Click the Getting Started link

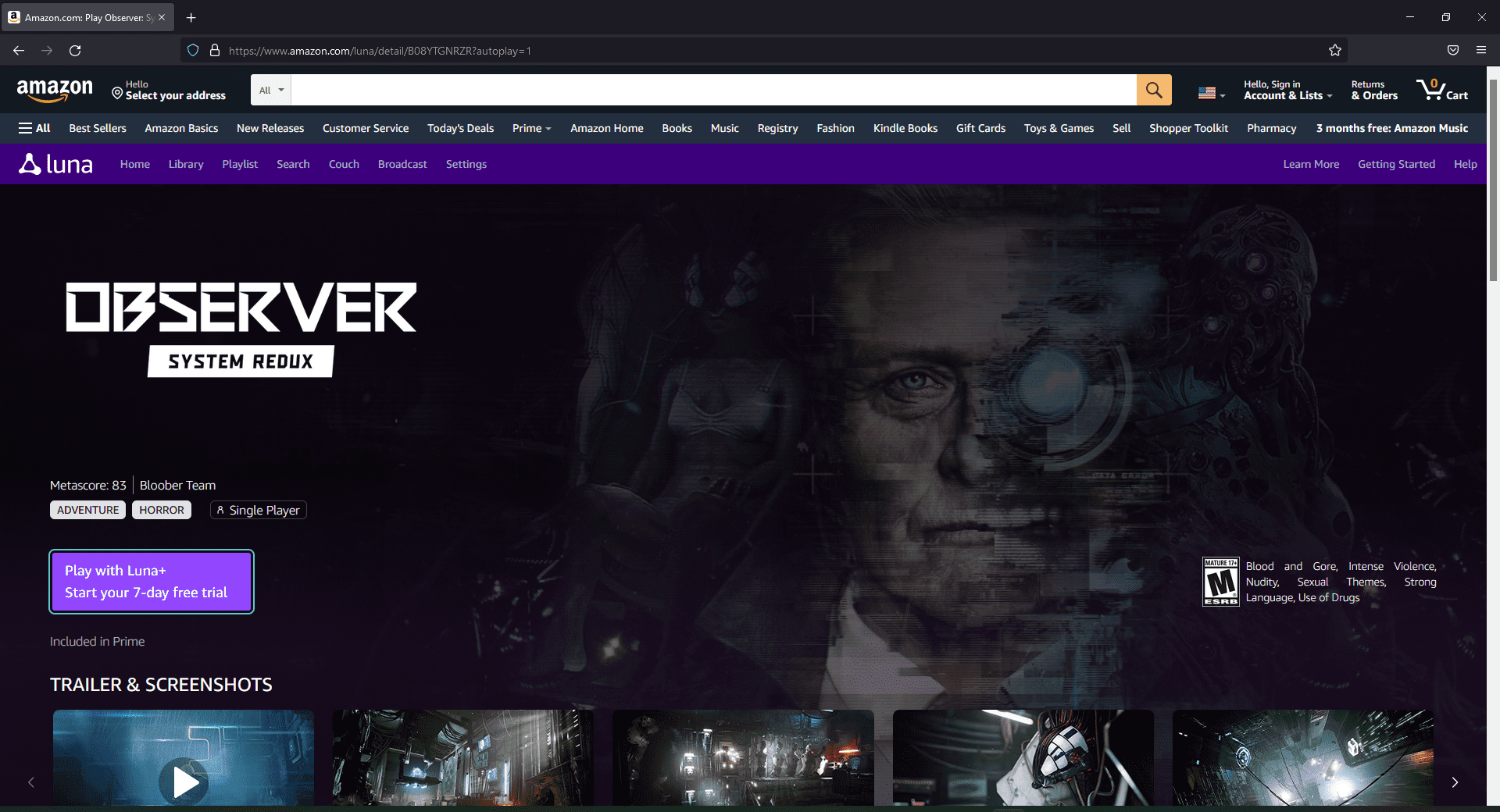[1396, 164]
